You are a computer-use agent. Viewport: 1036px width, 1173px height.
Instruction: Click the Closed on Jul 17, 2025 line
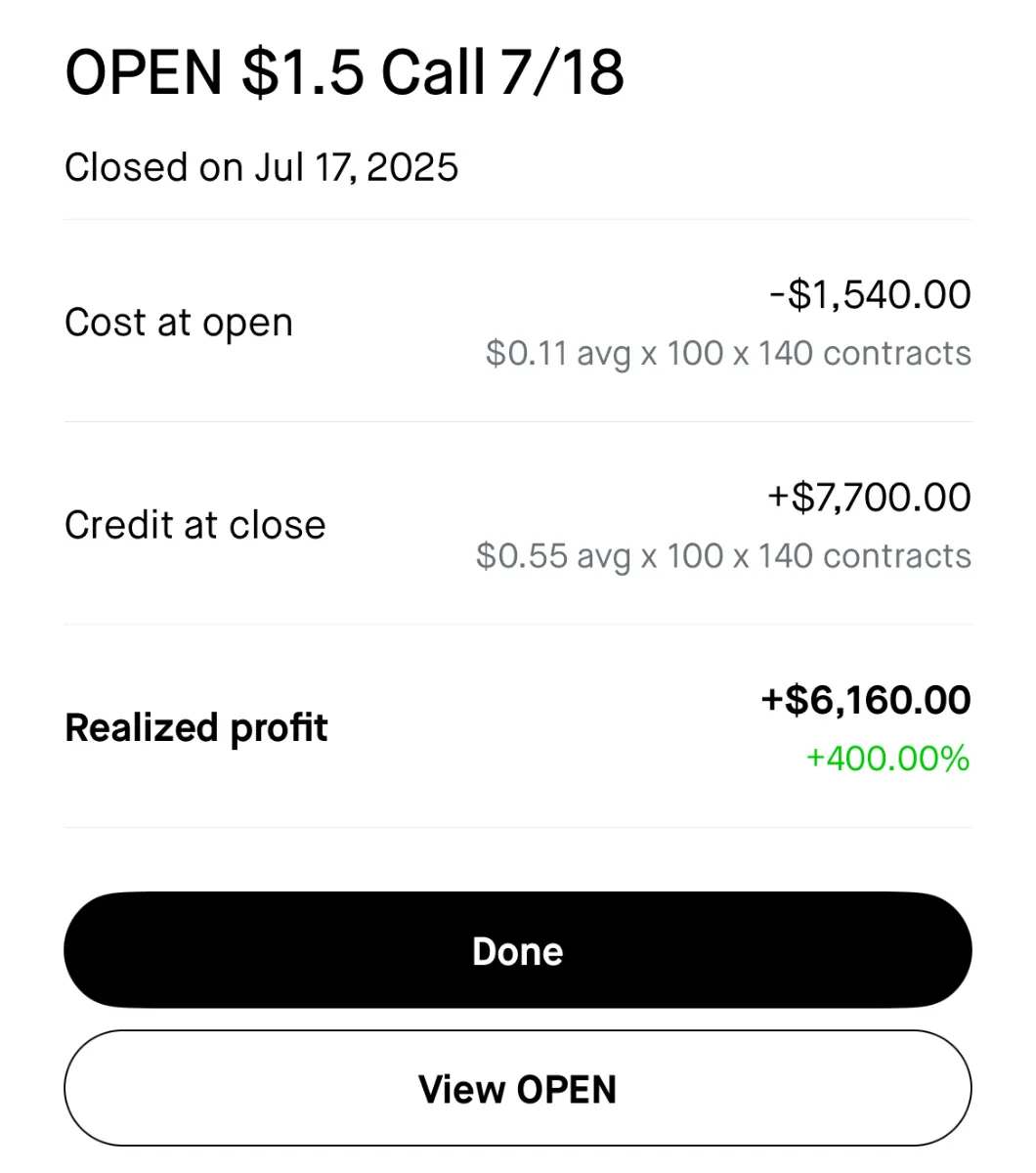261,167
